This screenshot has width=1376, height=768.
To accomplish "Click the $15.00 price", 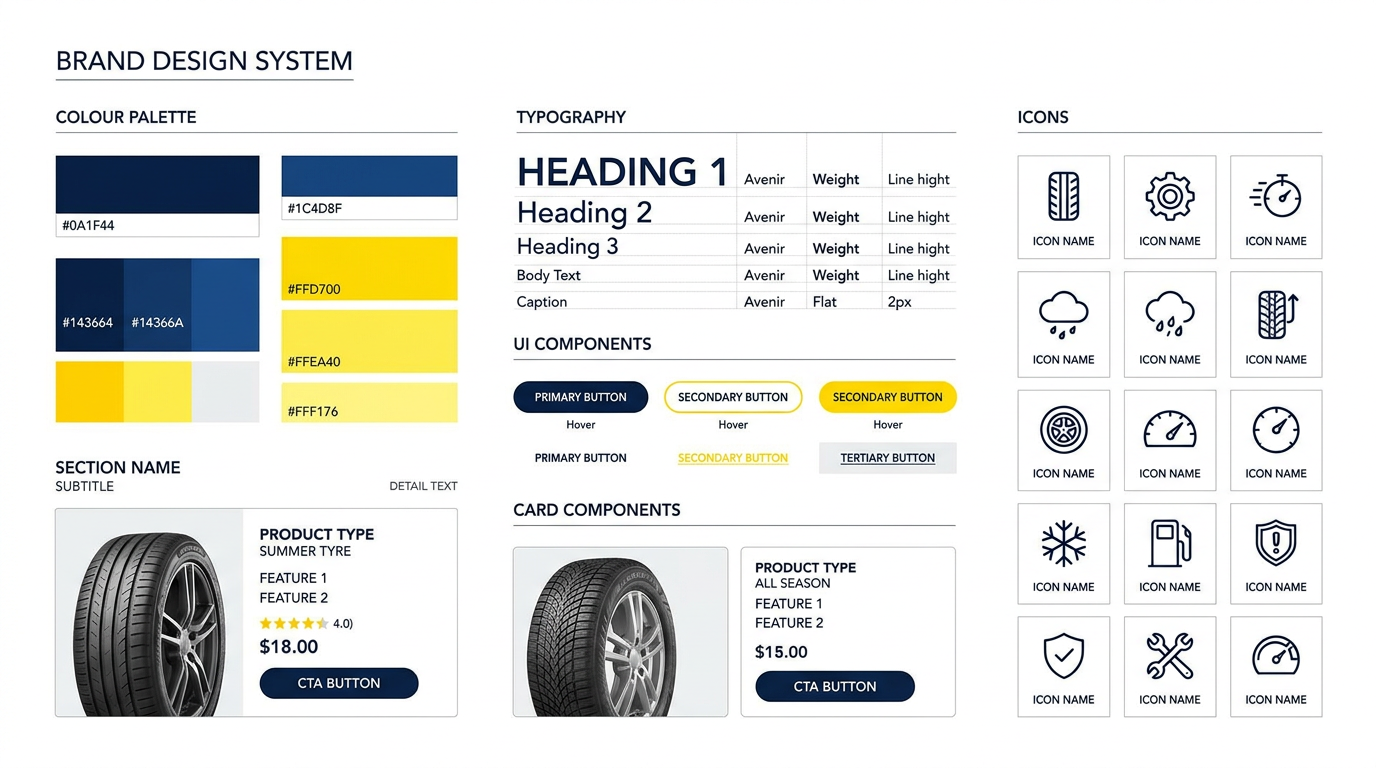I will [781, 652].
